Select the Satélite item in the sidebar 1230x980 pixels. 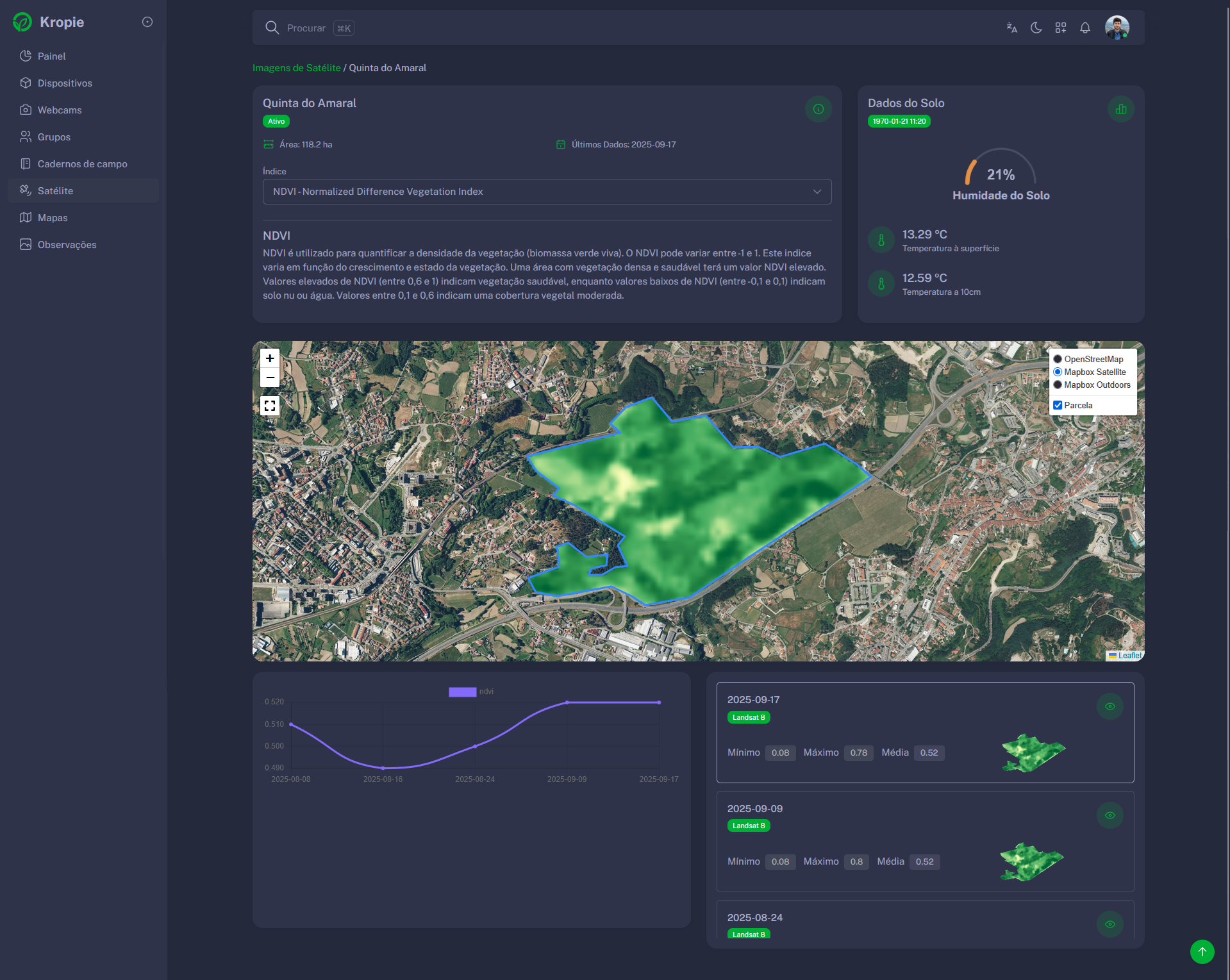(56, 190)
